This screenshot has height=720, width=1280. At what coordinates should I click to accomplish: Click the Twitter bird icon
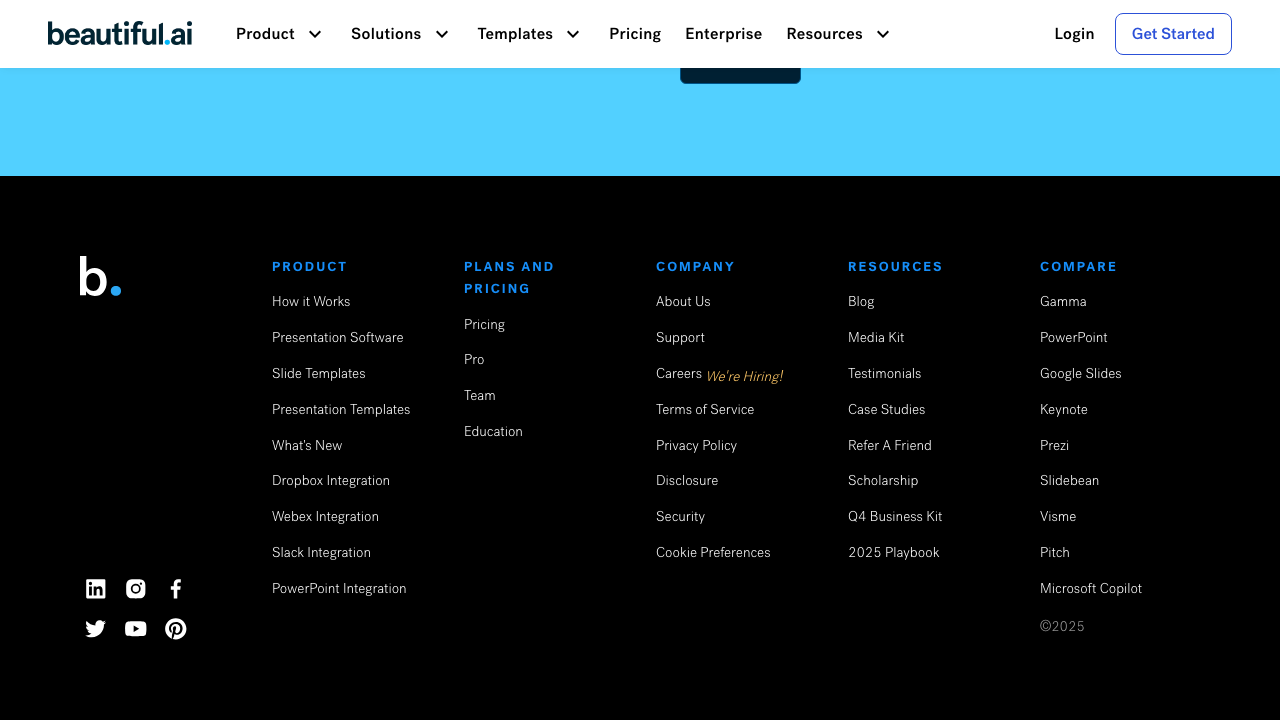pyautogui.click(x=96, y=629)
